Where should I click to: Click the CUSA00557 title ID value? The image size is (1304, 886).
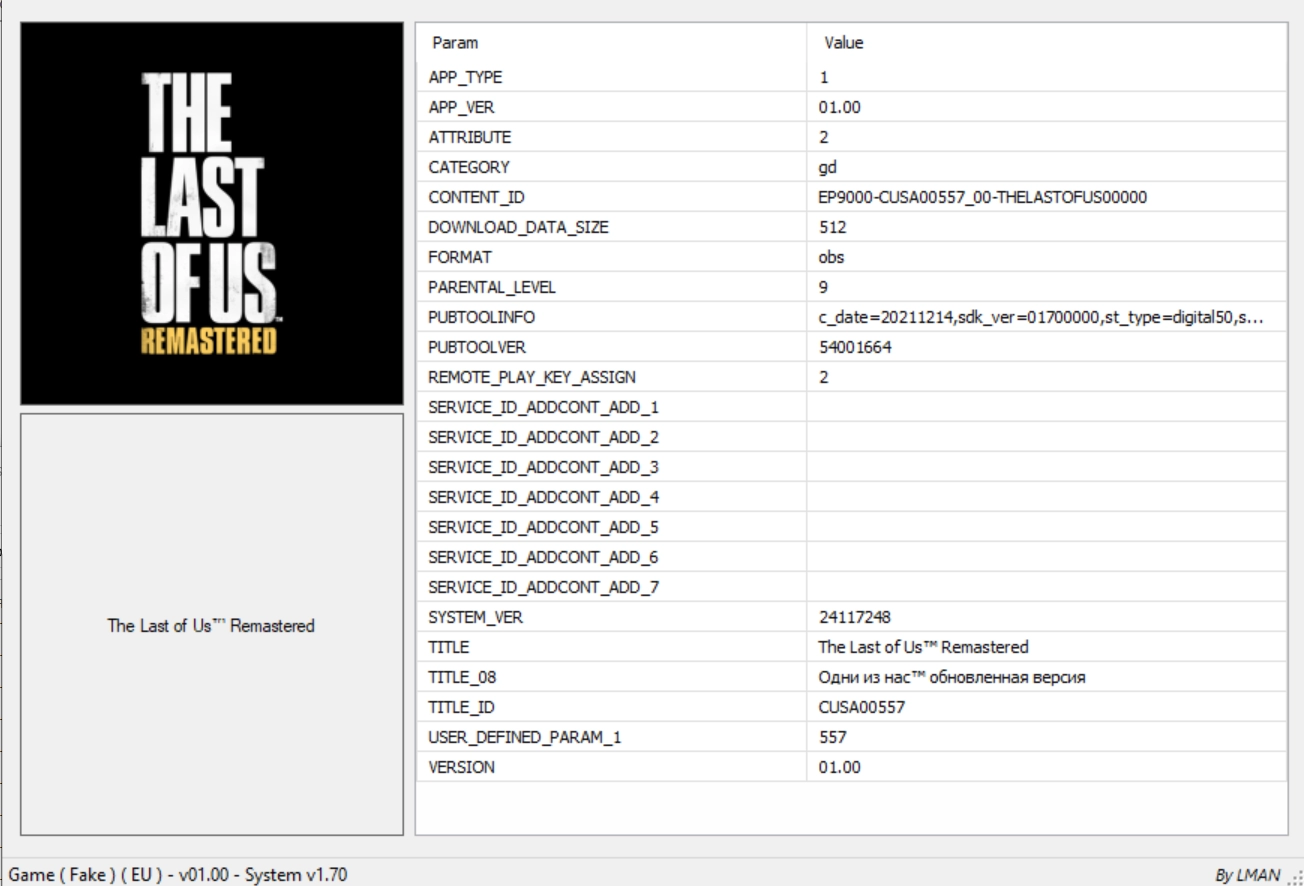pos(862,708)
